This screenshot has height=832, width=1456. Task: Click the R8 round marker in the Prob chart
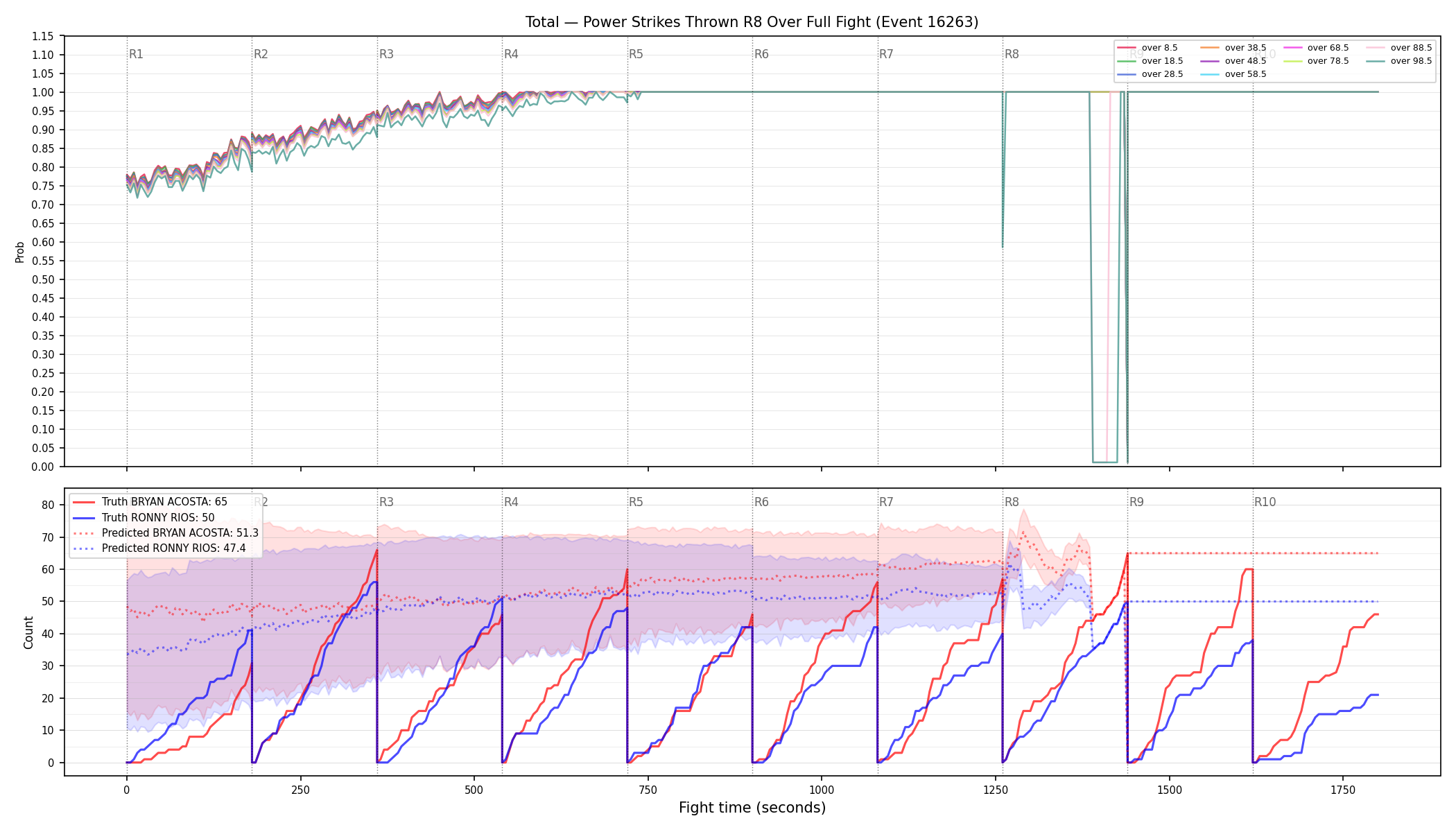pyautogui.click(x=1012, y=54)
